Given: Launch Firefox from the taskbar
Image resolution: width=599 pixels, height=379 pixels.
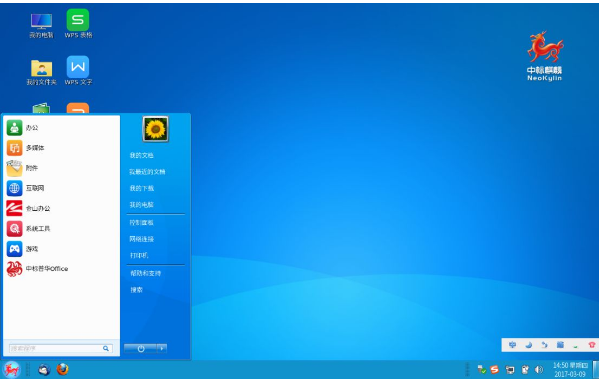Looking at the screenshot, I should pos(63,369).
